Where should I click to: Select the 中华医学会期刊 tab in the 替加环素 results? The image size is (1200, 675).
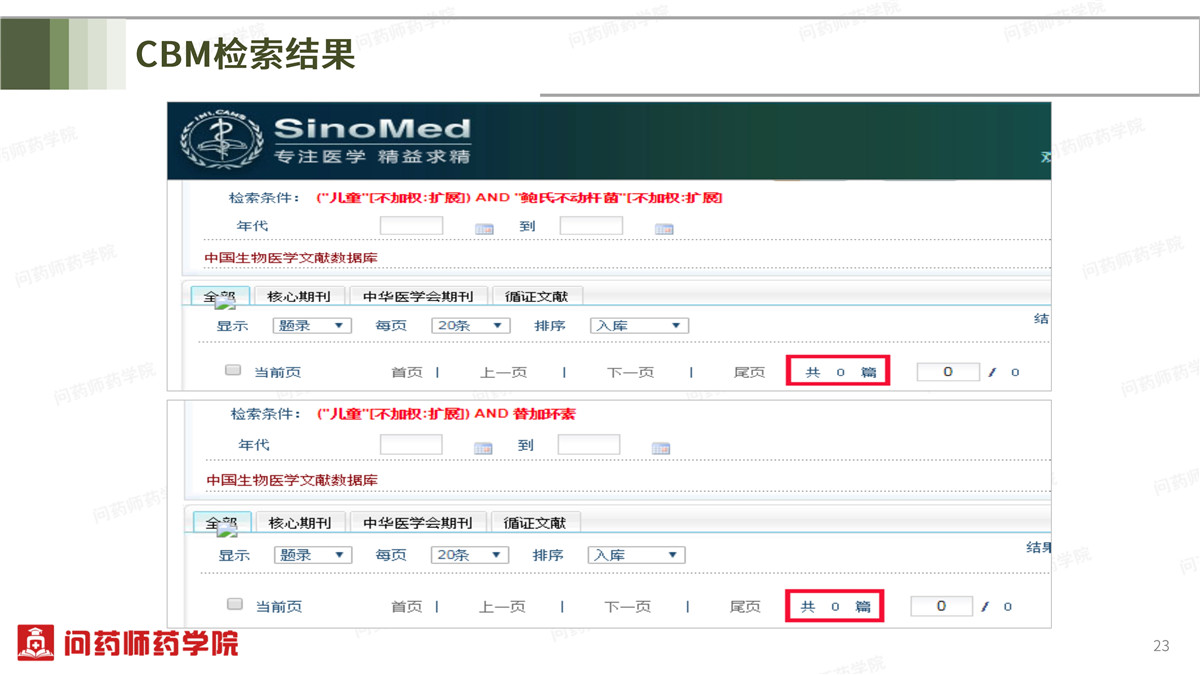click(417, 522)
